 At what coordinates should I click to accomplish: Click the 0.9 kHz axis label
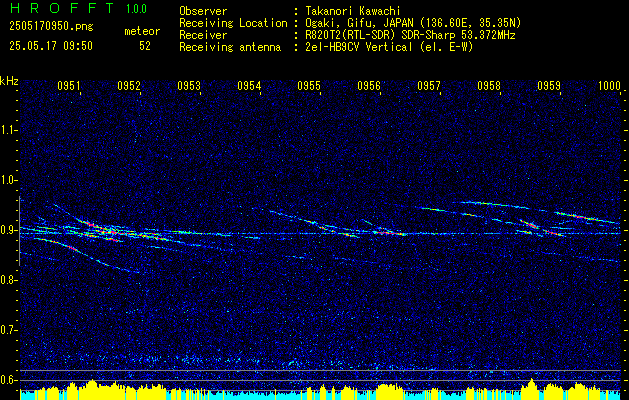(x=8, y=230)
